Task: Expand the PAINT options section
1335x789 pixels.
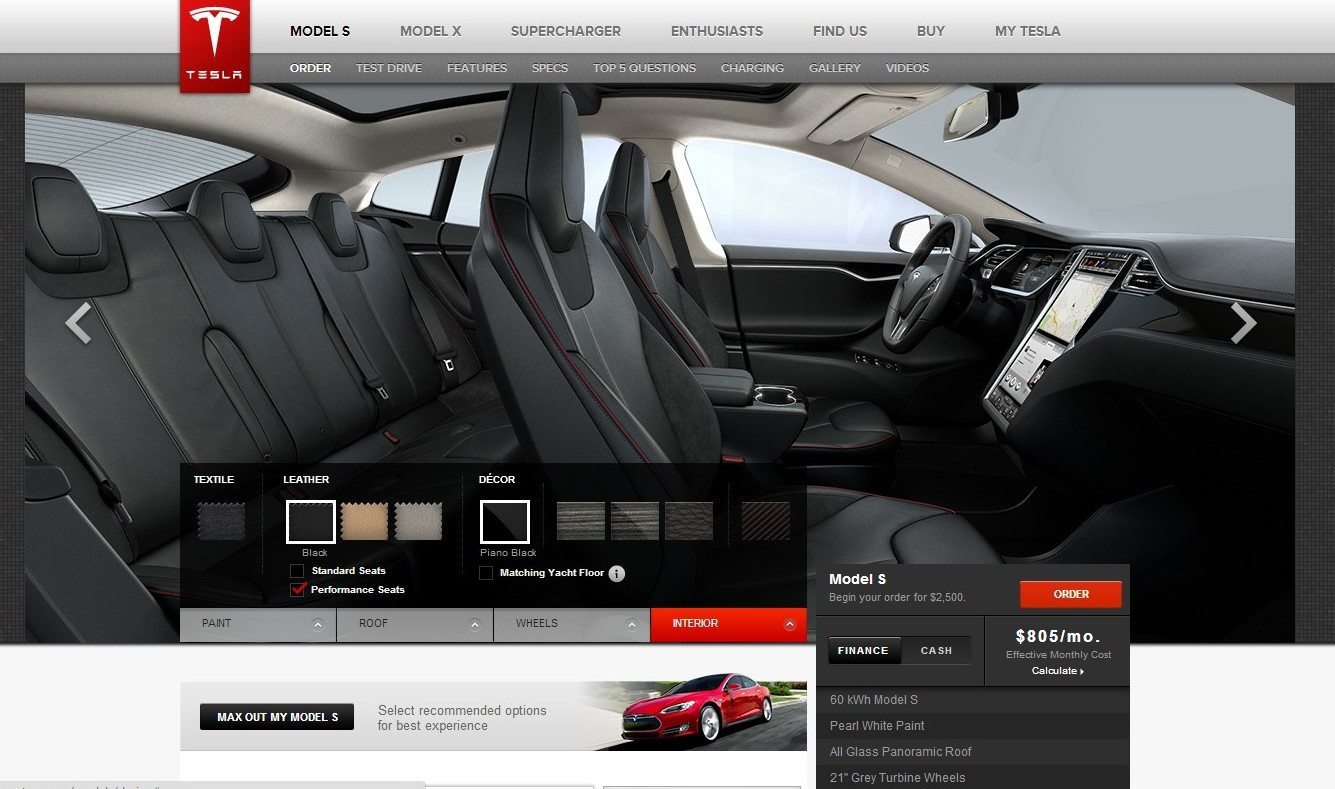Action: (x=258, y=624)
